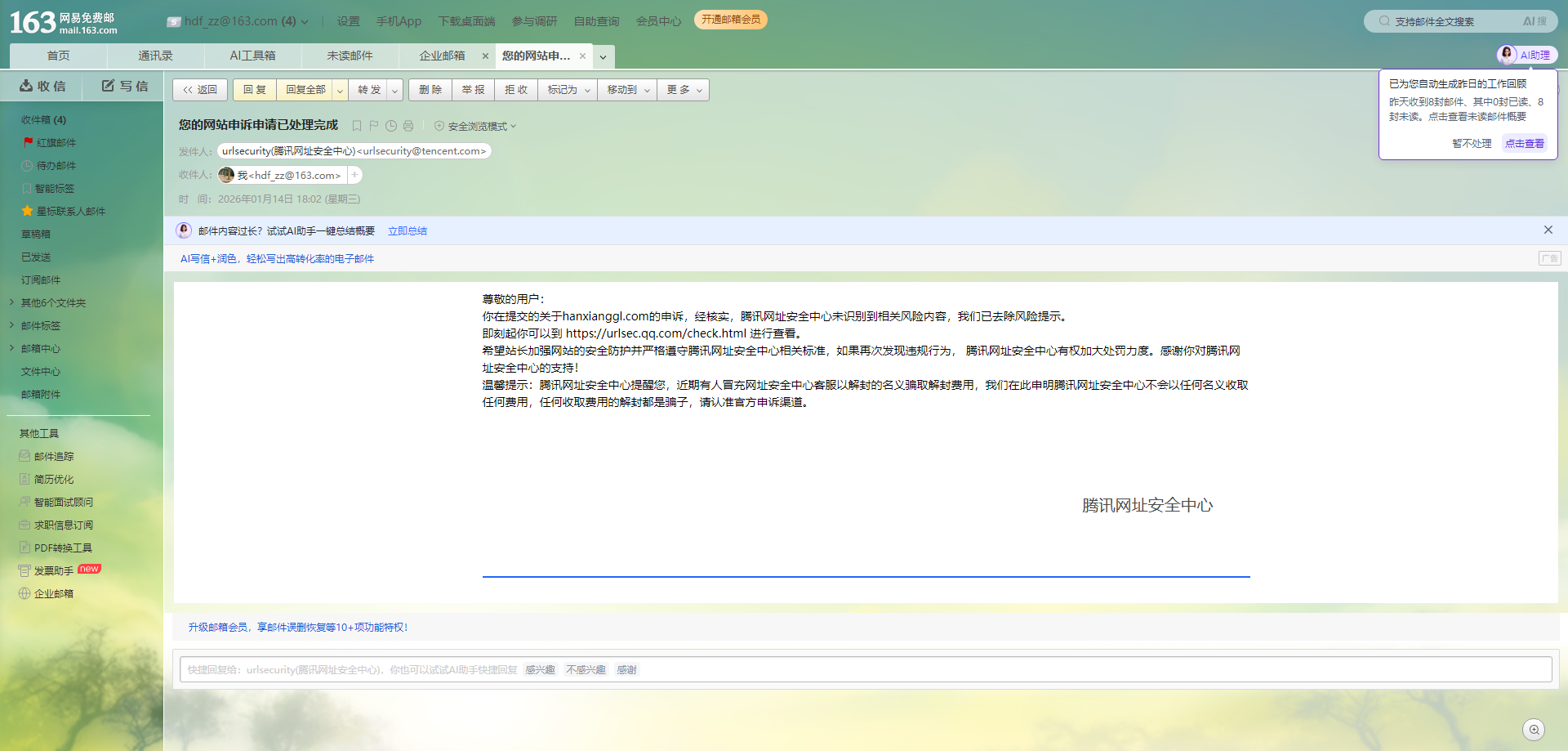Report this email with 举报
The width and height of the screenshot is (1568, 751).
473,90
